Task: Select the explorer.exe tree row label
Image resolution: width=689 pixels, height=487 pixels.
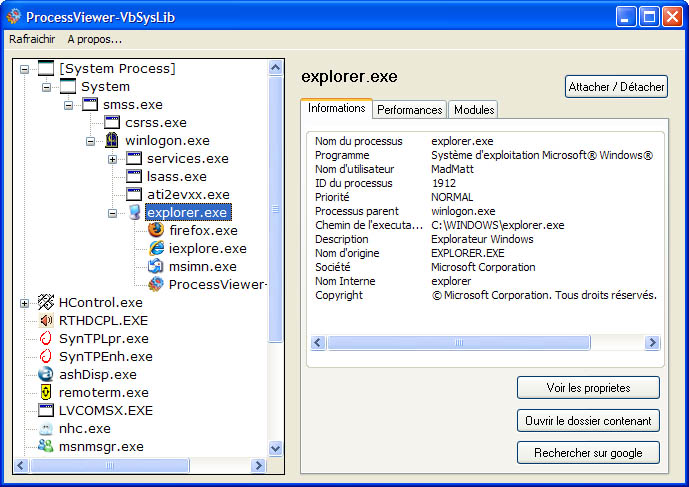Action: coord(188,212)
